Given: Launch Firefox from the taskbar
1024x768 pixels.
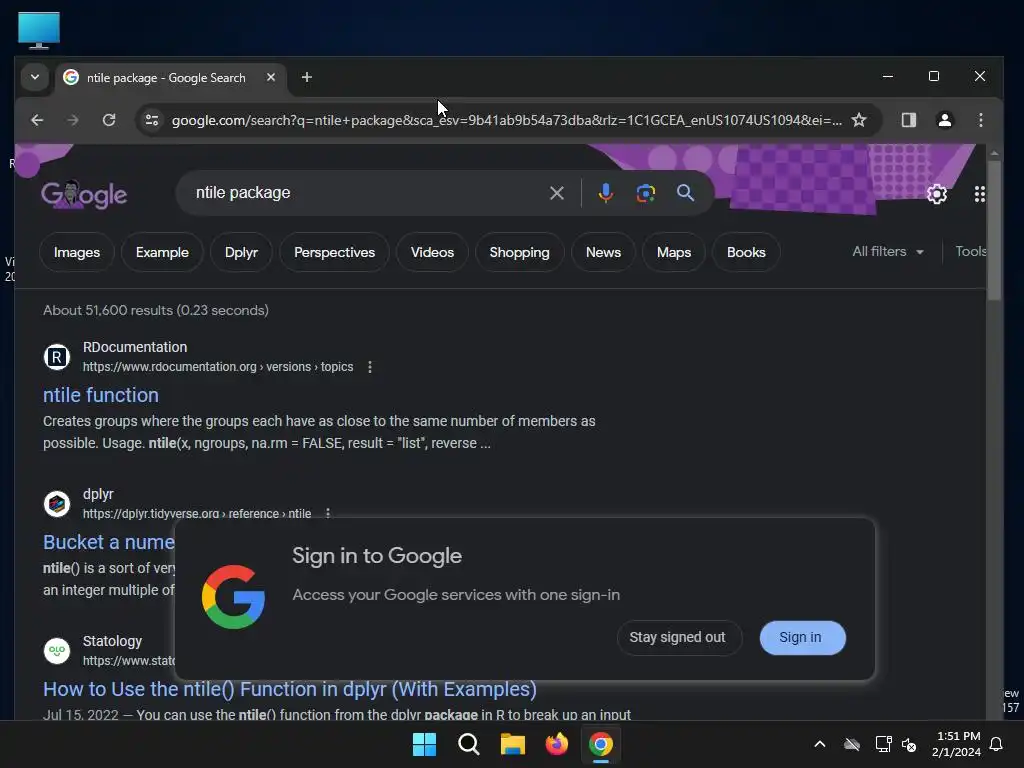Looking at the screenshot, I should tap(556, 744).
